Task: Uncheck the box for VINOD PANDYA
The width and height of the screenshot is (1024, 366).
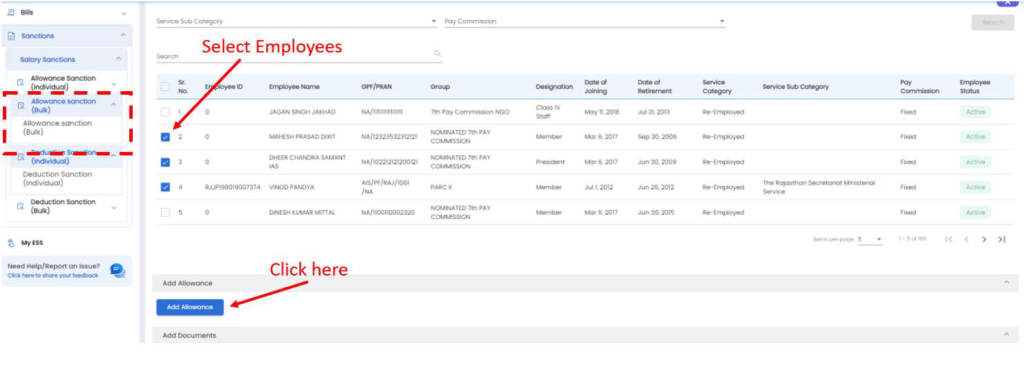Action: click(165, 188)
